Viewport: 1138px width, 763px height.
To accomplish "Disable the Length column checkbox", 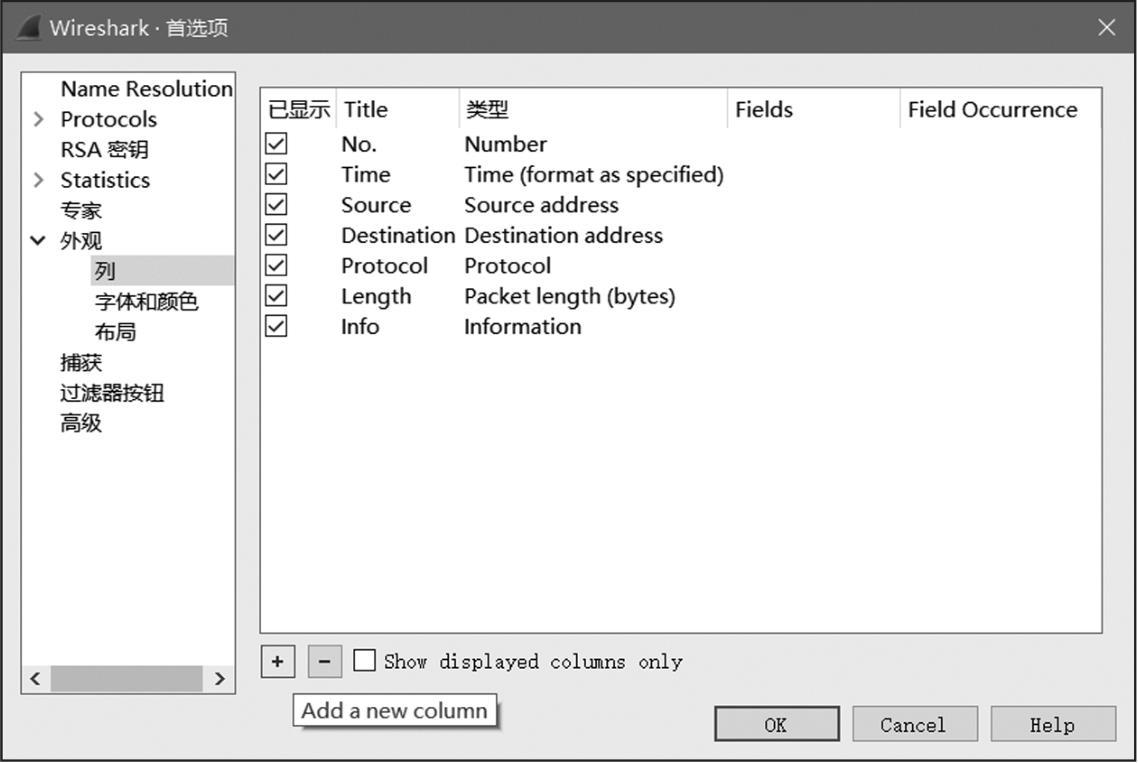I will 276,296.
